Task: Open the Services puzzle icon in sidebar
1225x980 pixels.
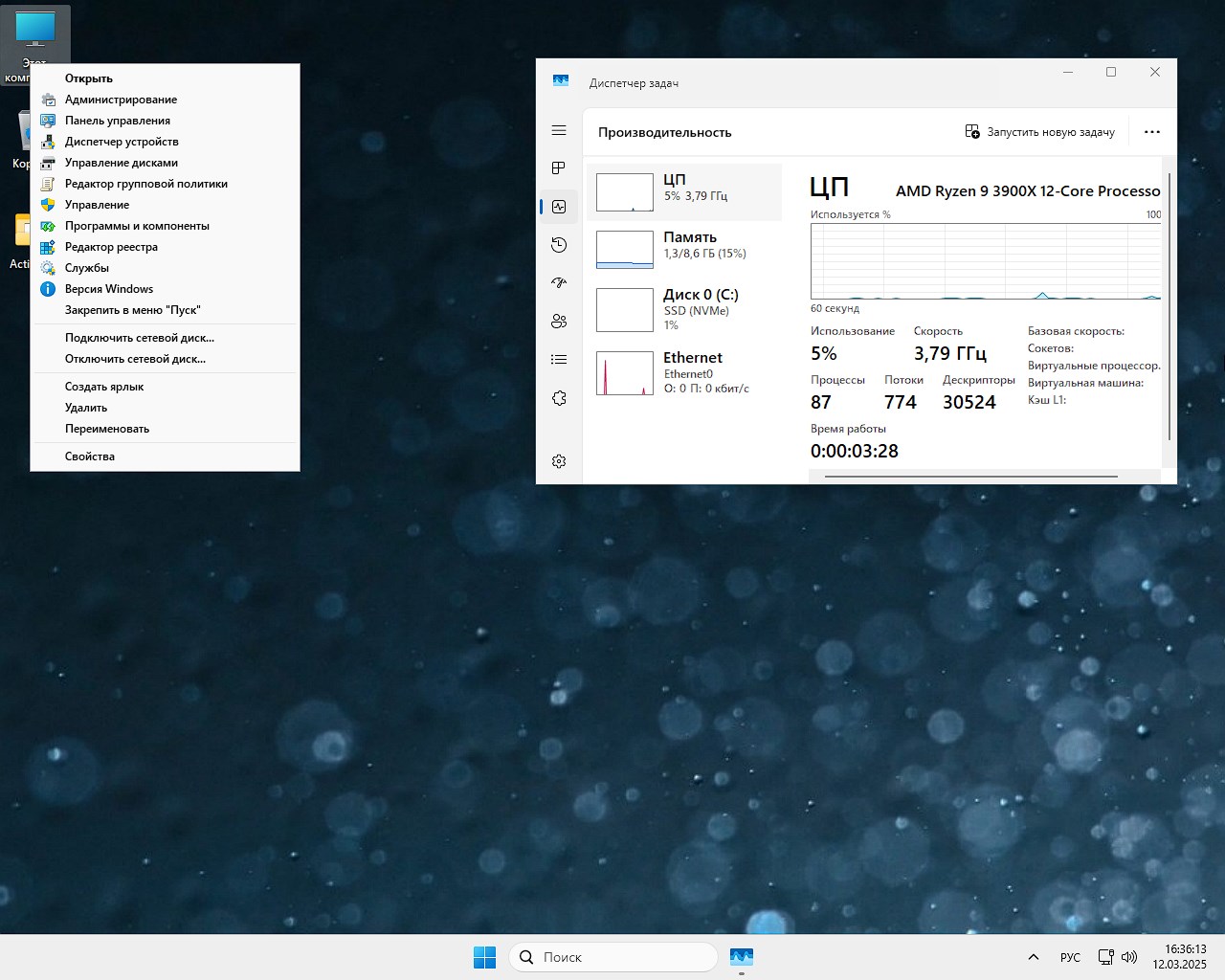Action: coord(559,398)
